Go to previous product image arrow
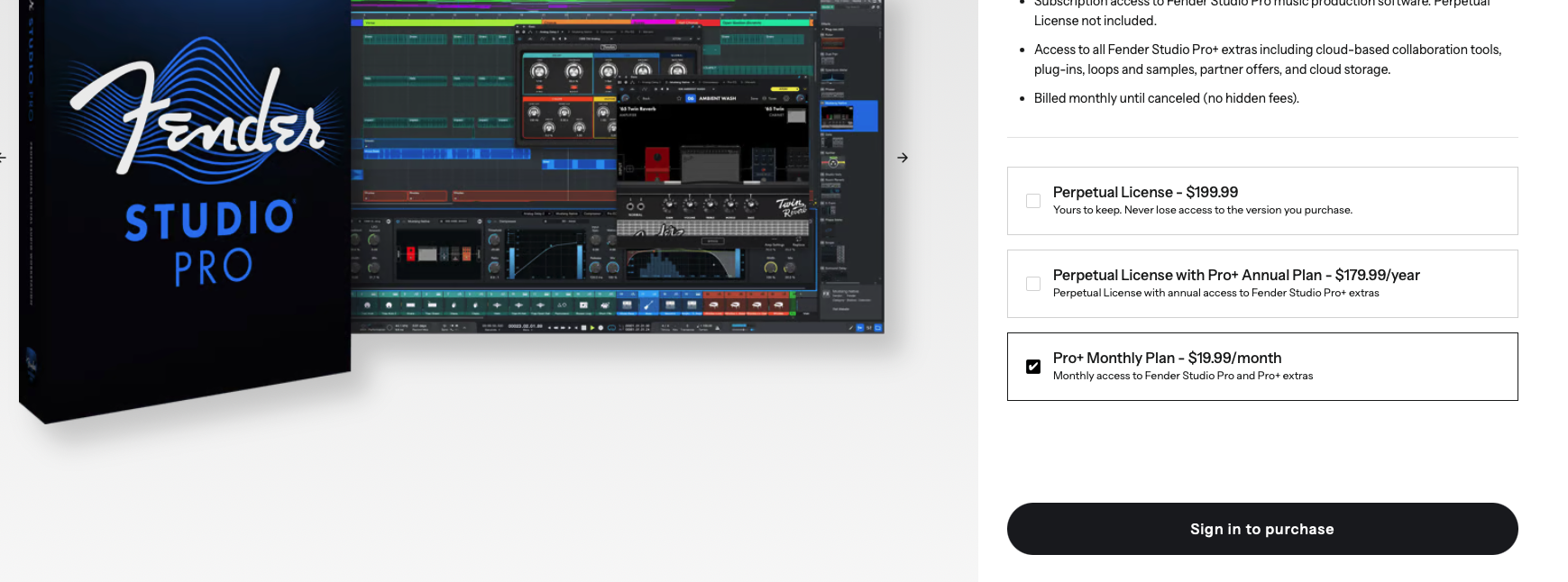 (3, 158)
